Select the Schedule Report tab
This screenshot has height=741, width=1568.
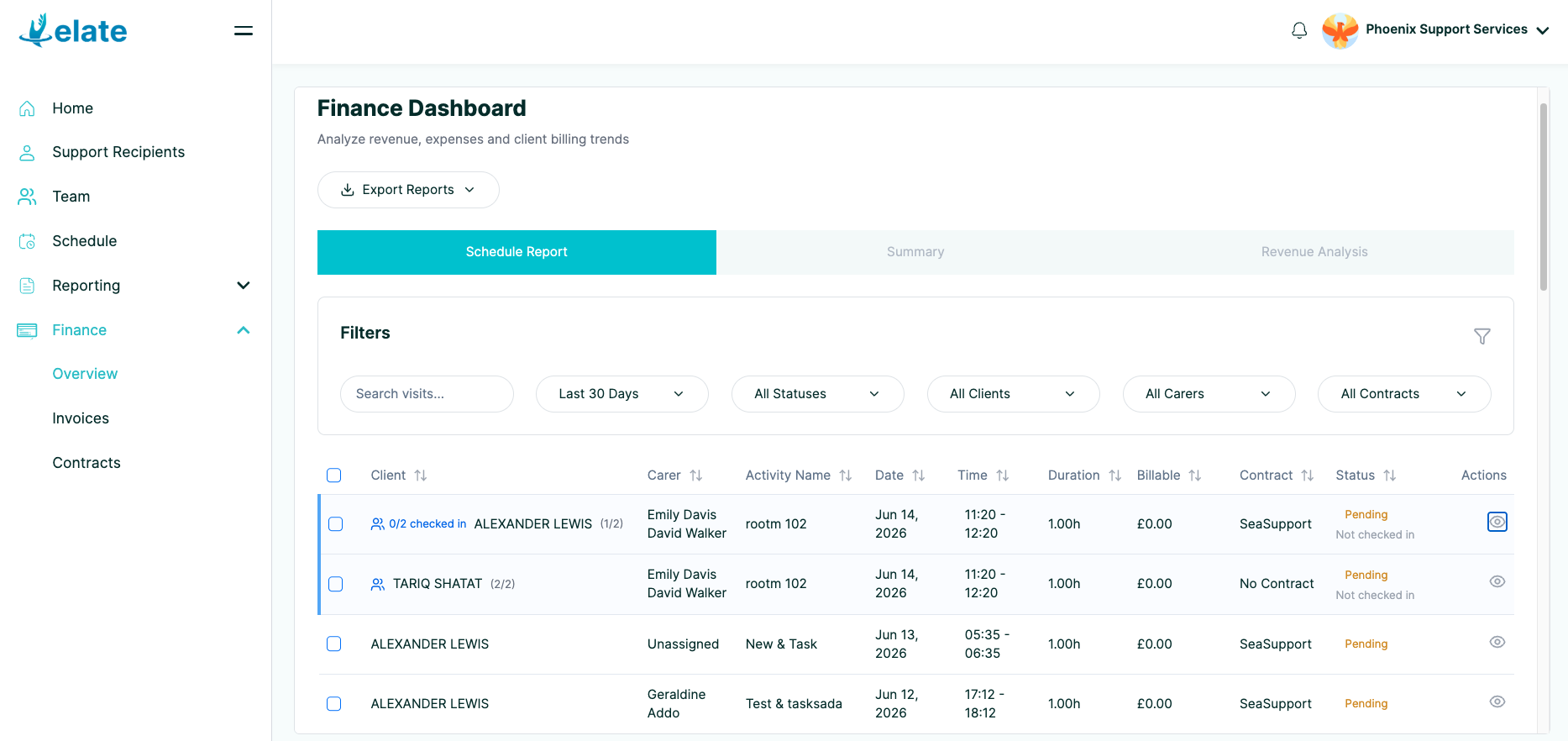tap(517, 252)
